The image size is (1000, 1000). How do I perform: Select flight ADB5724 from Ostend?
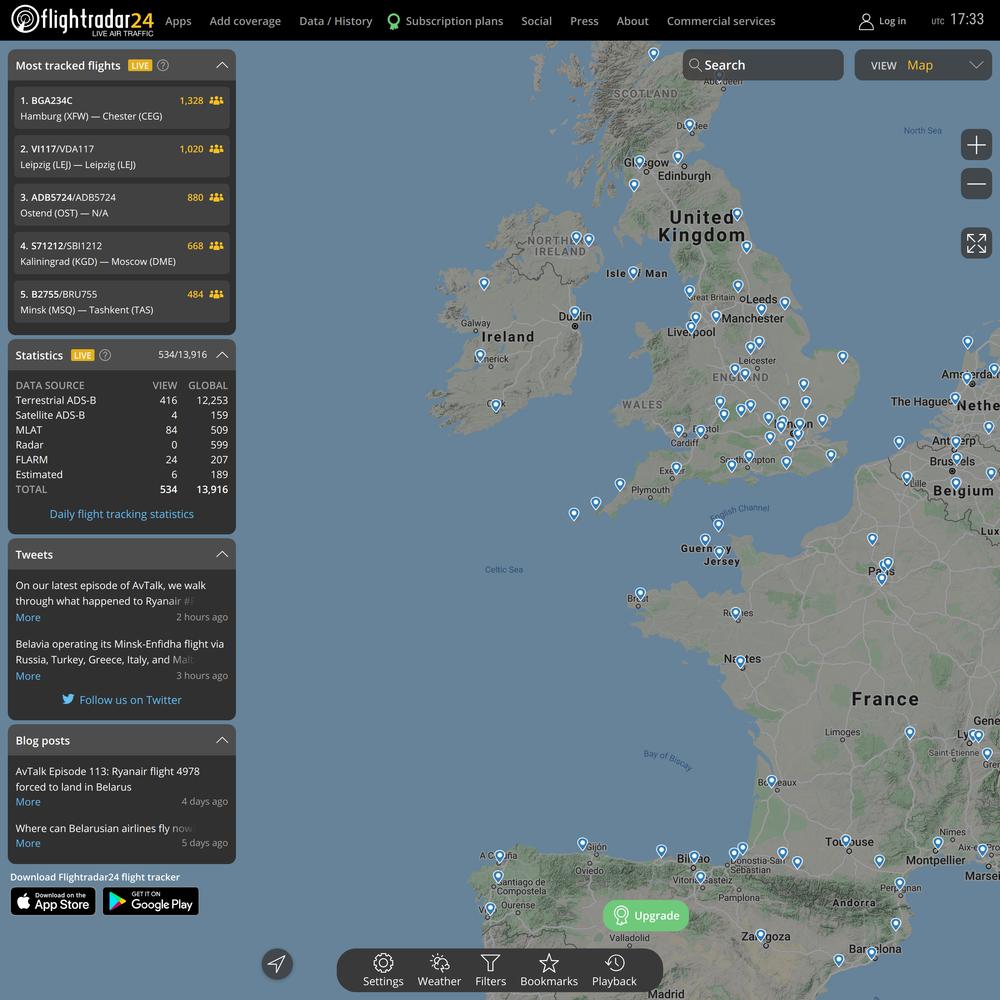(x=122, y=205)
